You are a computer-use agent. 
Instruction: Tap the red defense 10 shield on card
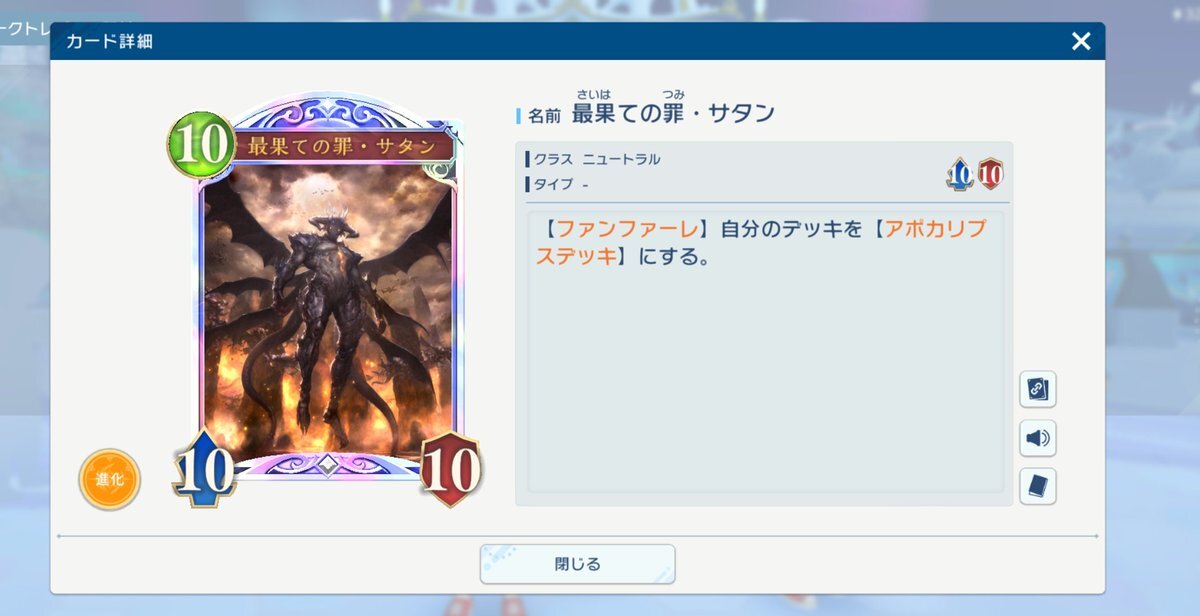click(450, 468)
